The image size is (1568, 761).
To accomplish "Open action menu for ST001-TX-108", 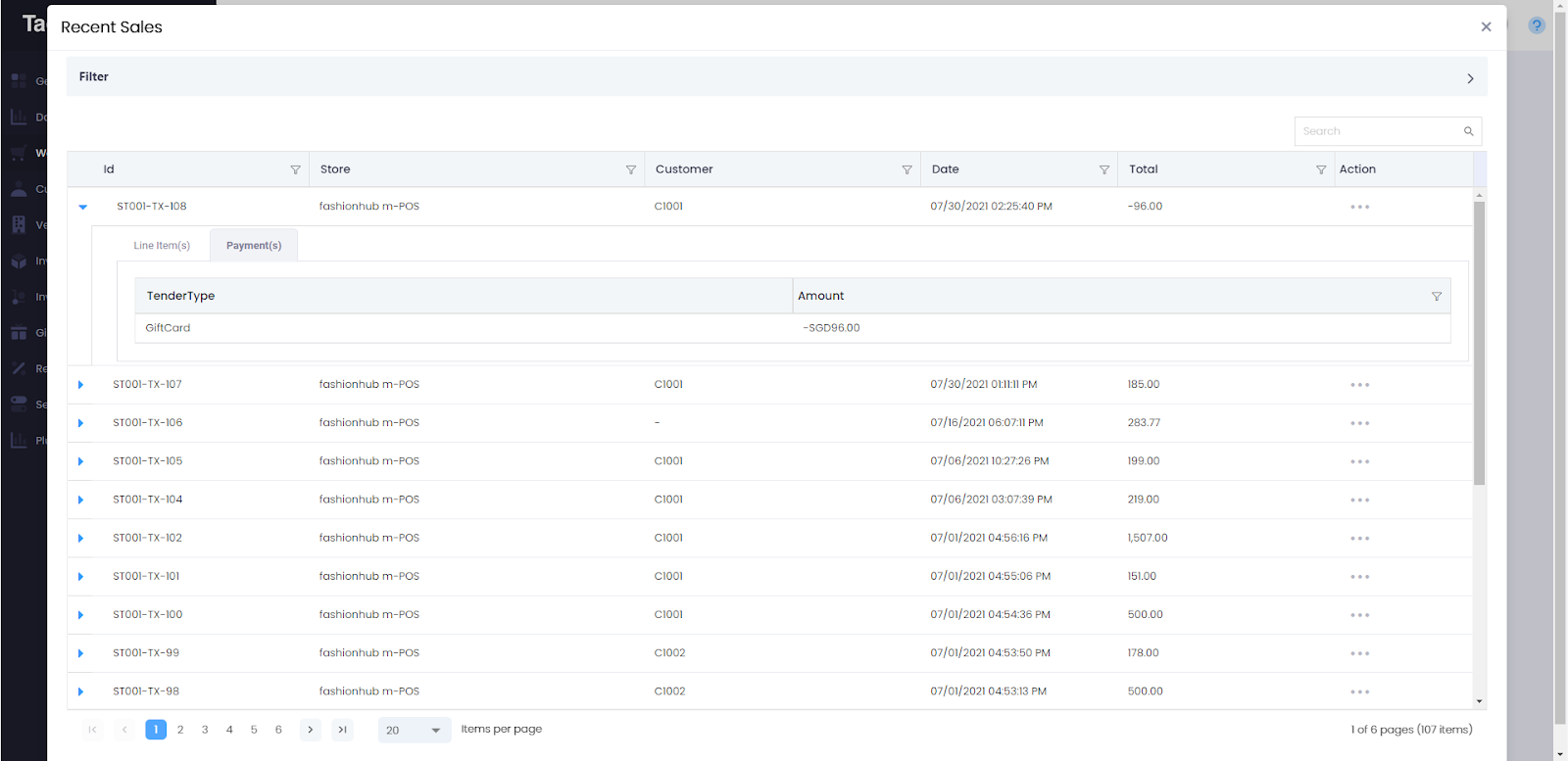I will coord(1359,207).
